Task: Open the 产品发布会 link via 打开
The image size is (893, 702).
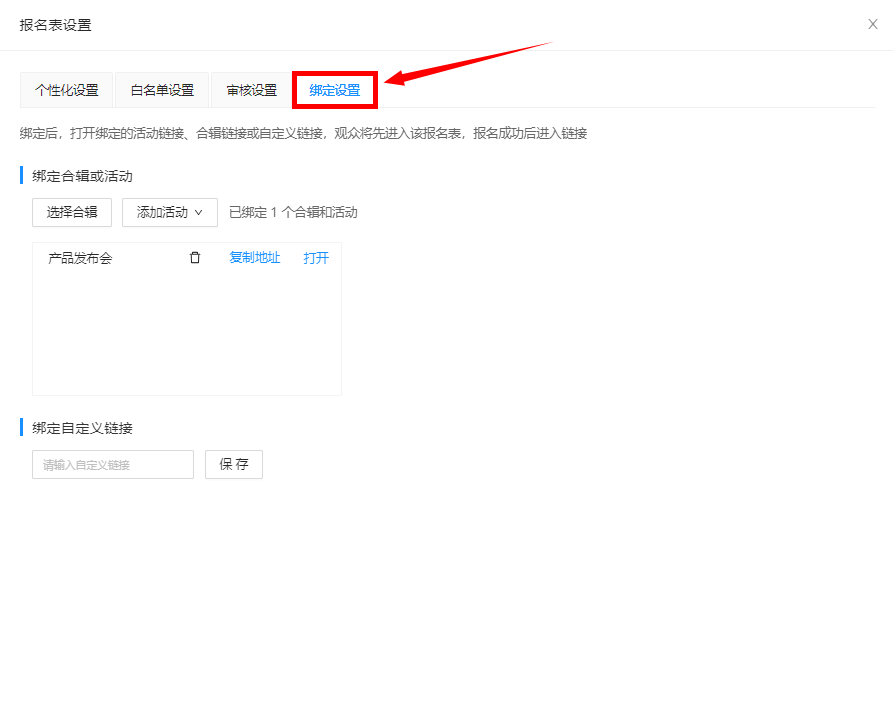Action: 316,258
